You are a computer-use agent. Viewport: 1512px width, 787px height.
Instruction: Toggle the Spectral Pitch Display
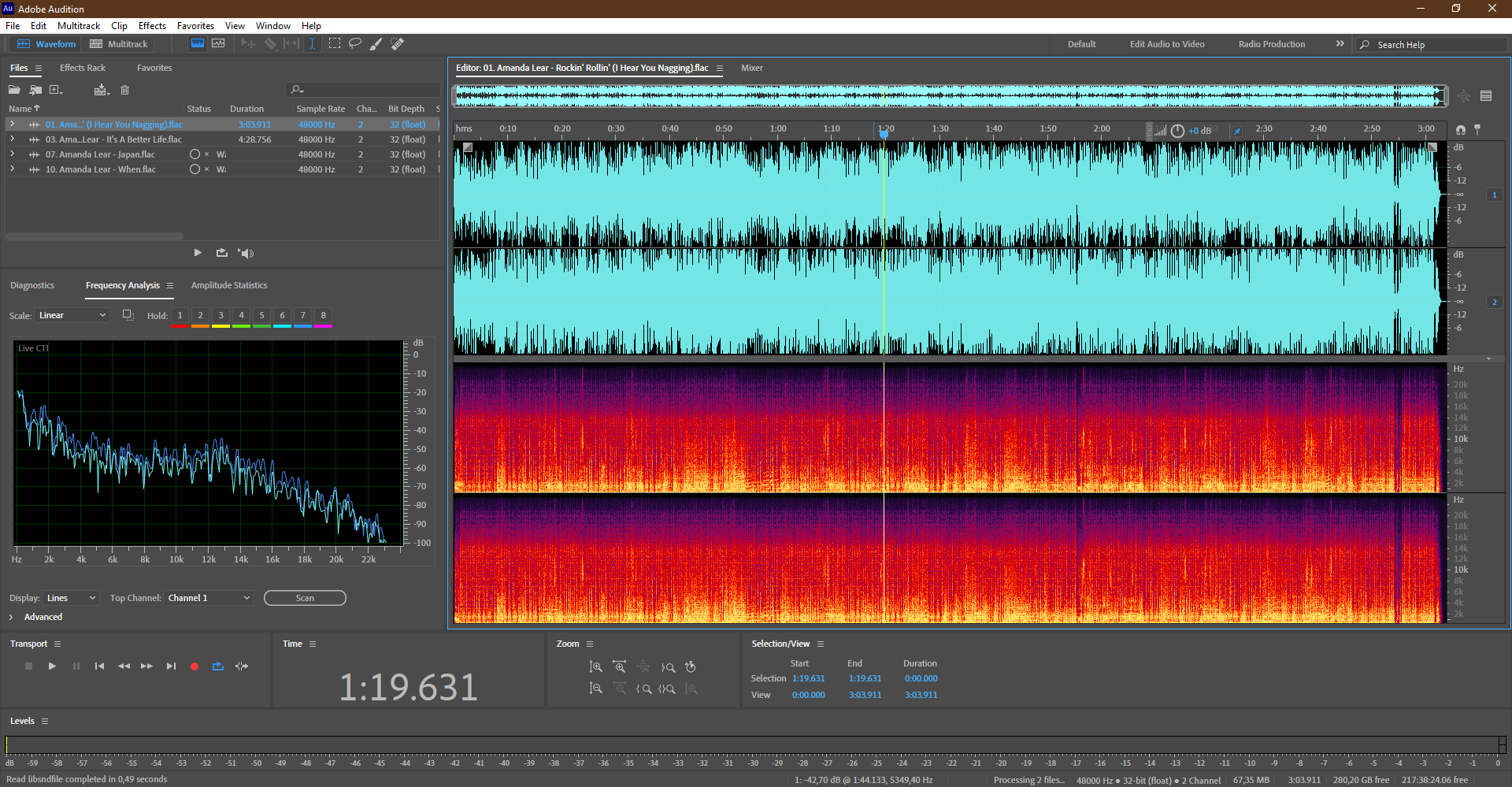218,44
